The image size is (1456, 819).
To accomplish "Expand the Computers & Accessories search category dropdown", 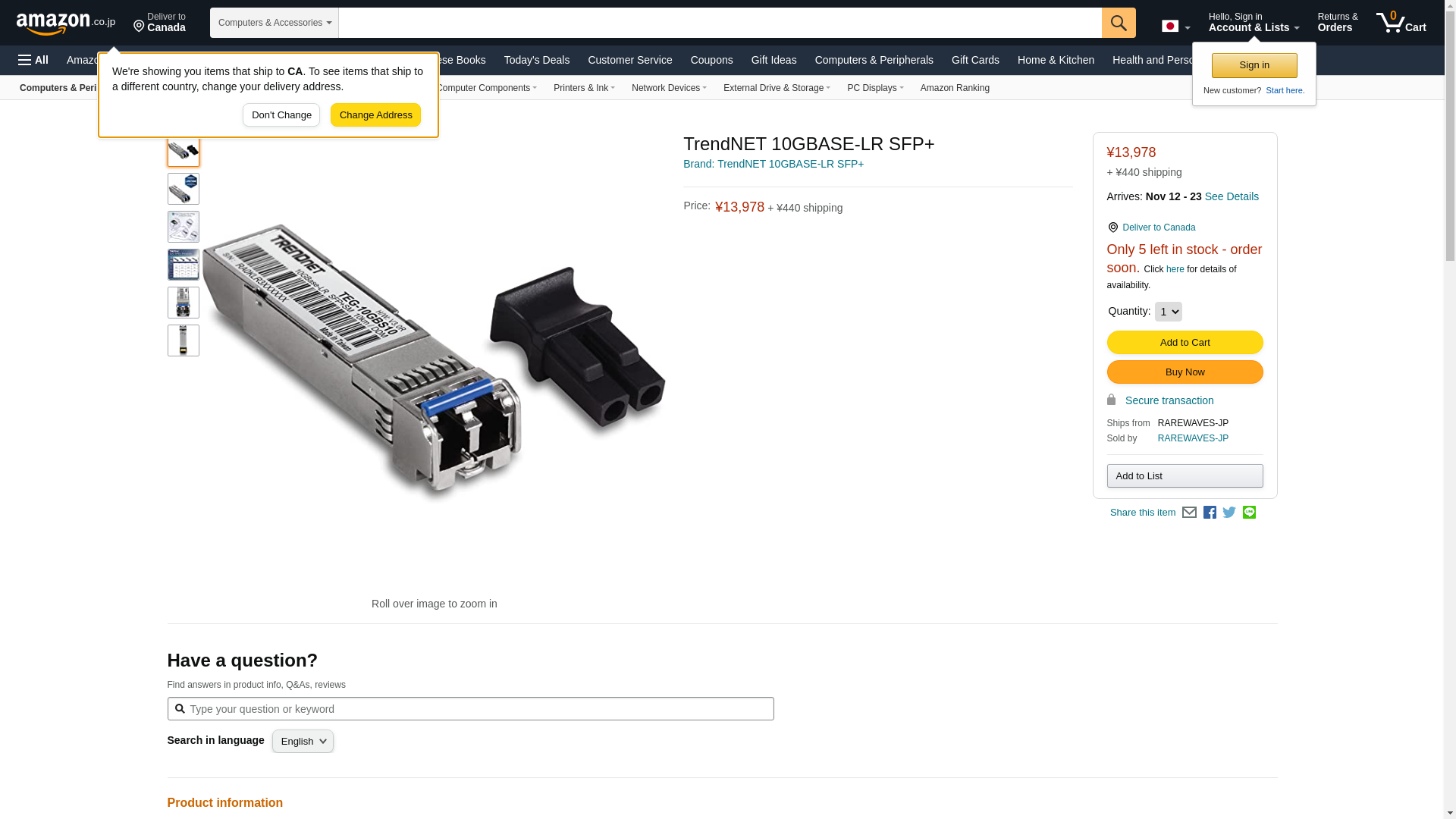I will 275,23.
